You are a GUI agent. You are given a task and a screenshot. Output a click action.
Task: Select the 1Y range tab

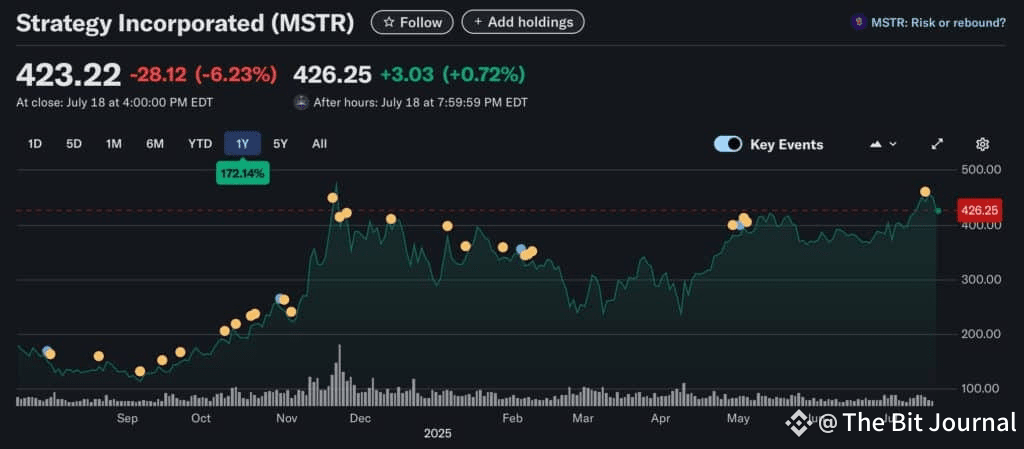(x=242, y=144)
